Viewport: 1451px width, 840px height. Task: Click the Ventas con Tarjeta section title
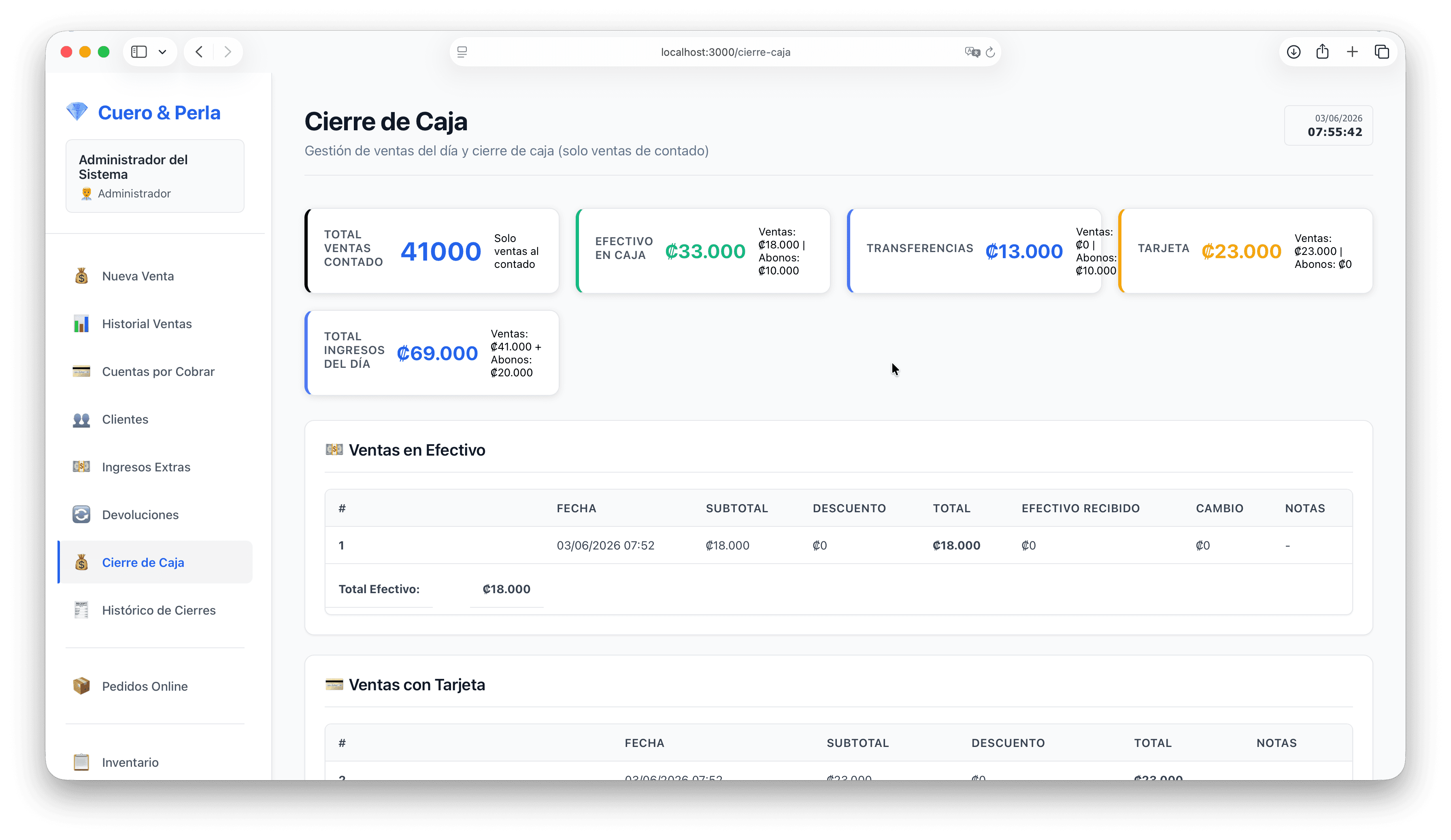[x=417, y=685]
